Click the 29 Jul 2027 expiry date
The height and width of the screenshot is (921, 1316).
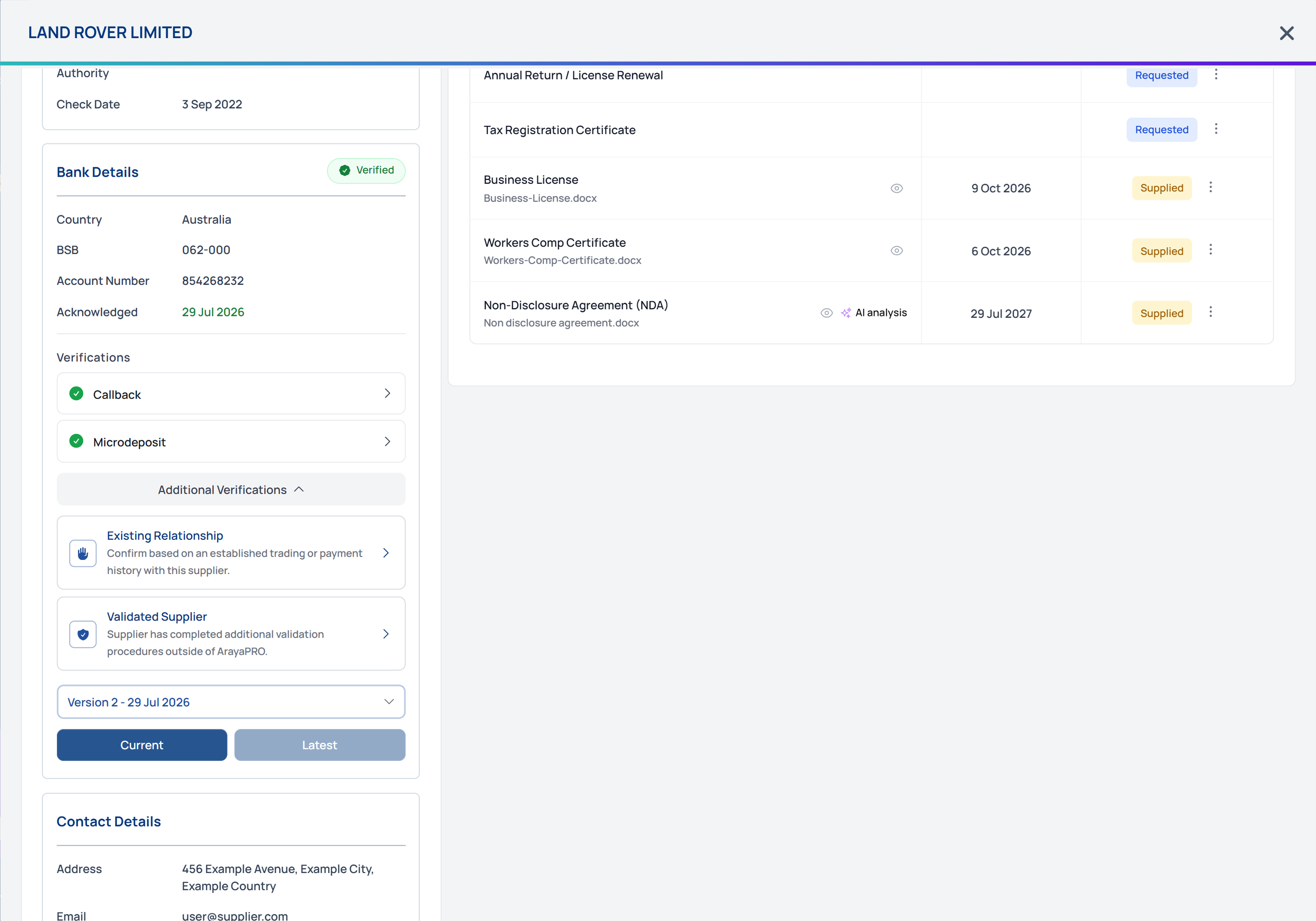coord(1001,314)
